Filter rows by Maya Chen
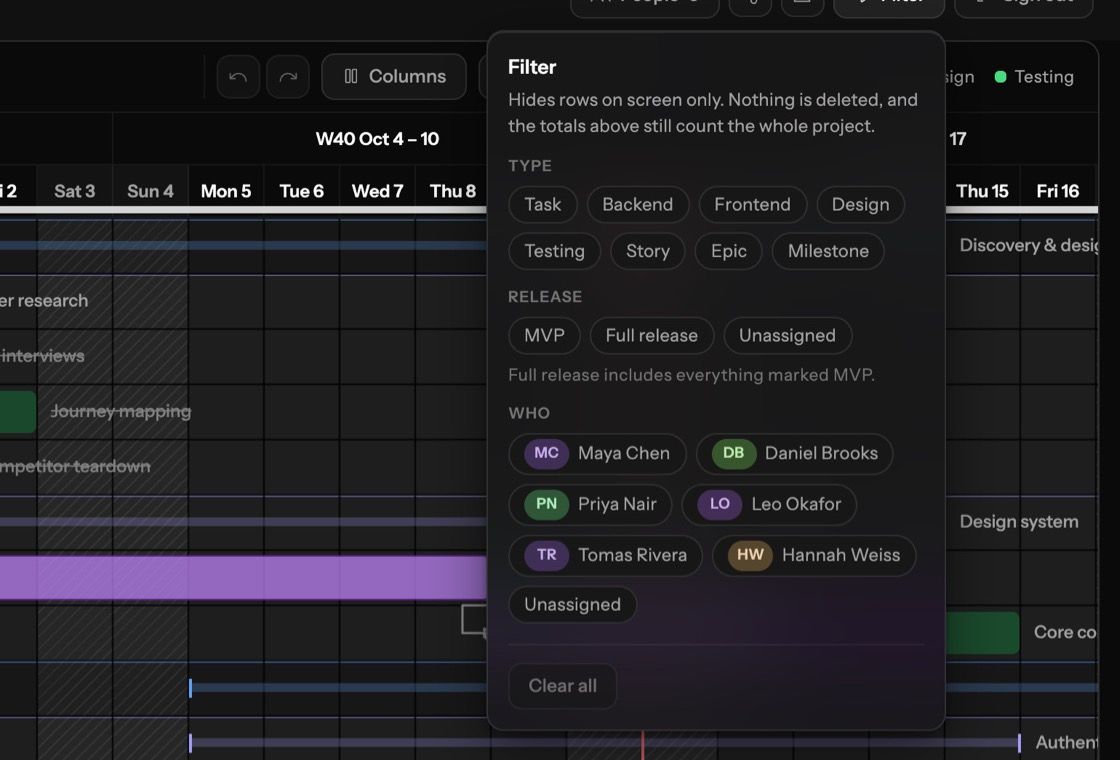Image resolution: width=1120 pixels, height=760 pixels. [597, 453]
